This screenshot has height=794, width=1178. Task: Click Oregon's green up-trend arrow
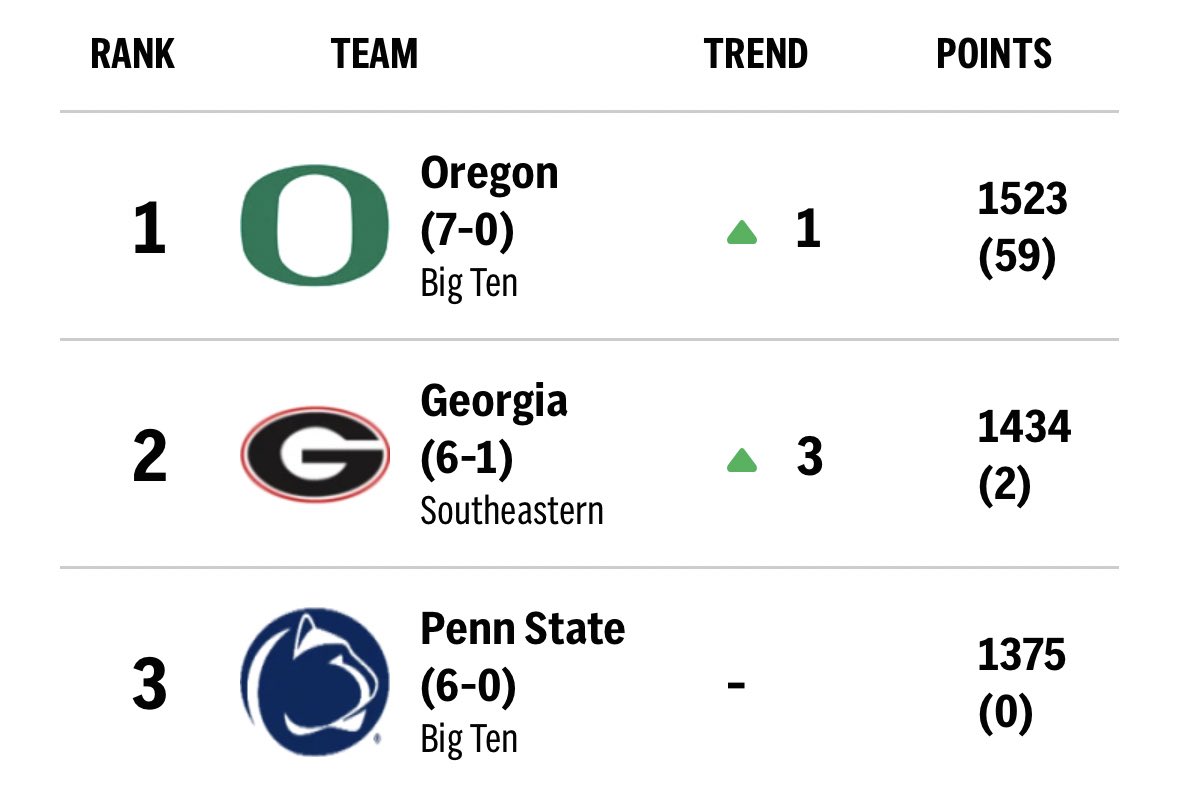click(742, 232)
